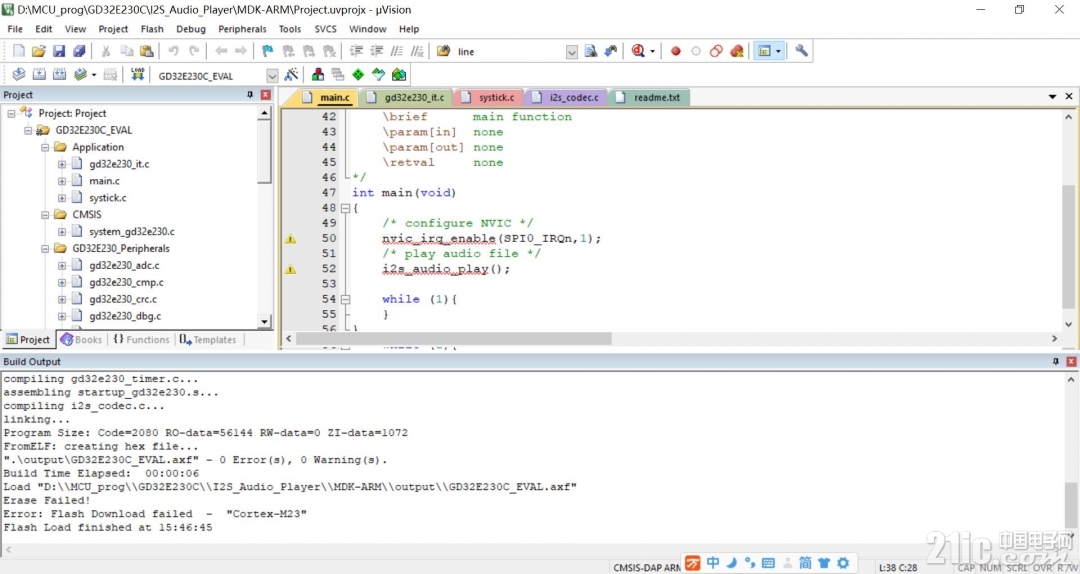Click the Manage Run-Time Environment green diamond icon
Screen dimensions: 1080x574
pos(357,74)
